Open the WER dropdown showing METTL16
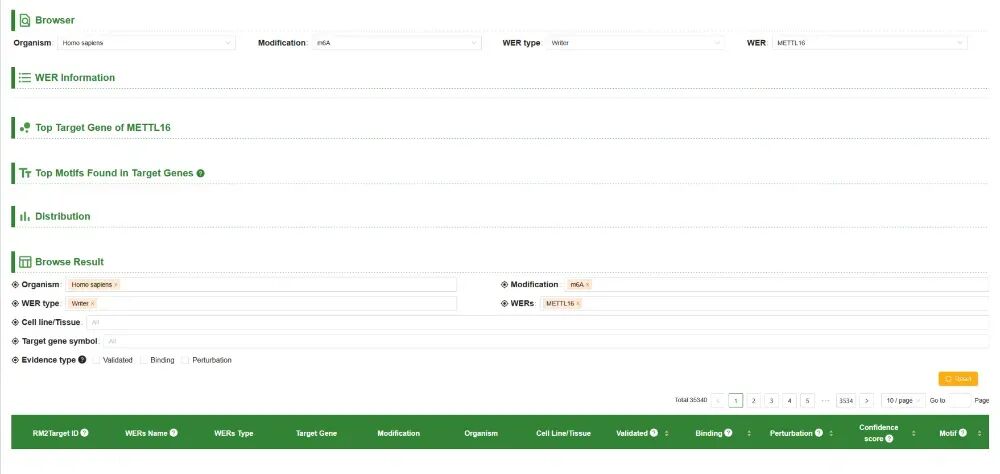The width and height of the screenshot is (1000, 474). pyautogui.click(x=870, y=43)
